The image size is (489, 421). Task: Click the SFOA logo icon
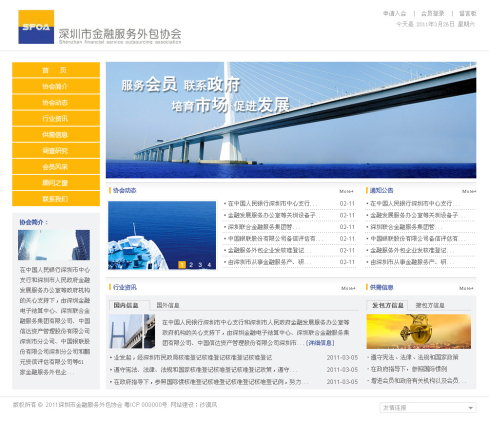pos(36,27)
